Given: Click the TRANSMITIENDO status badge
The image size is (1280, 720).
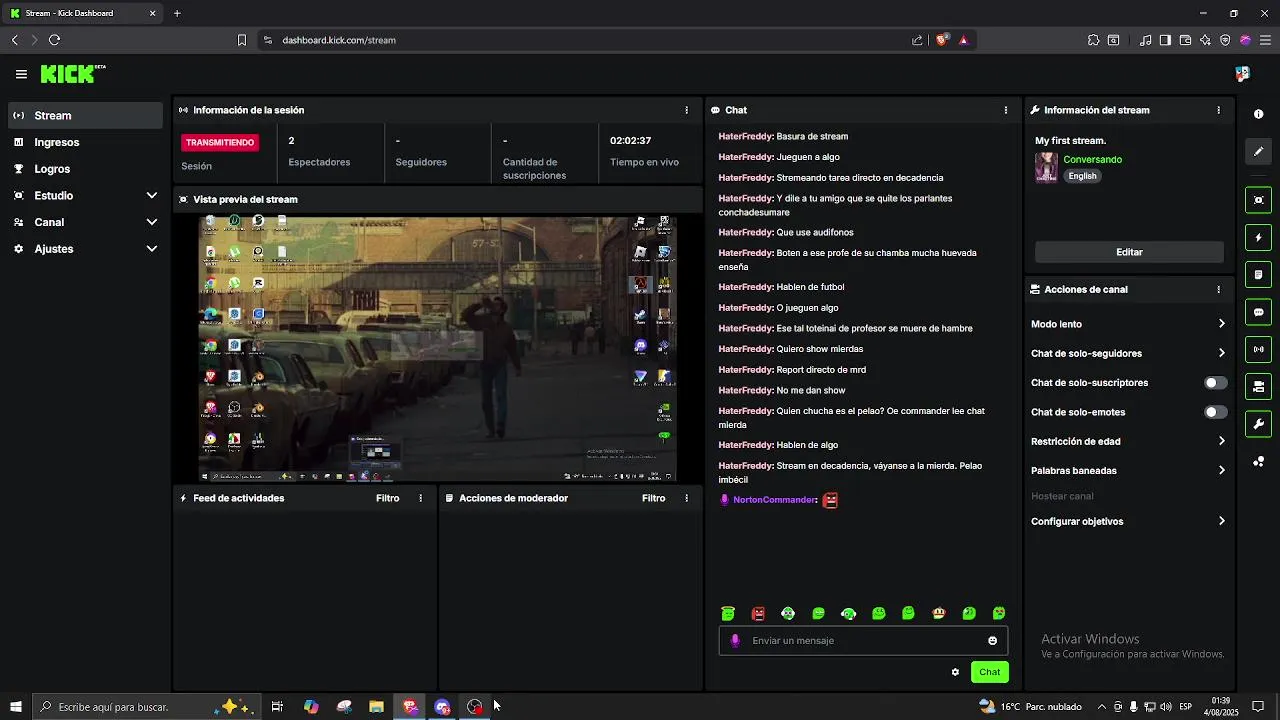Looking at the screenshot, I should (220, 142).
